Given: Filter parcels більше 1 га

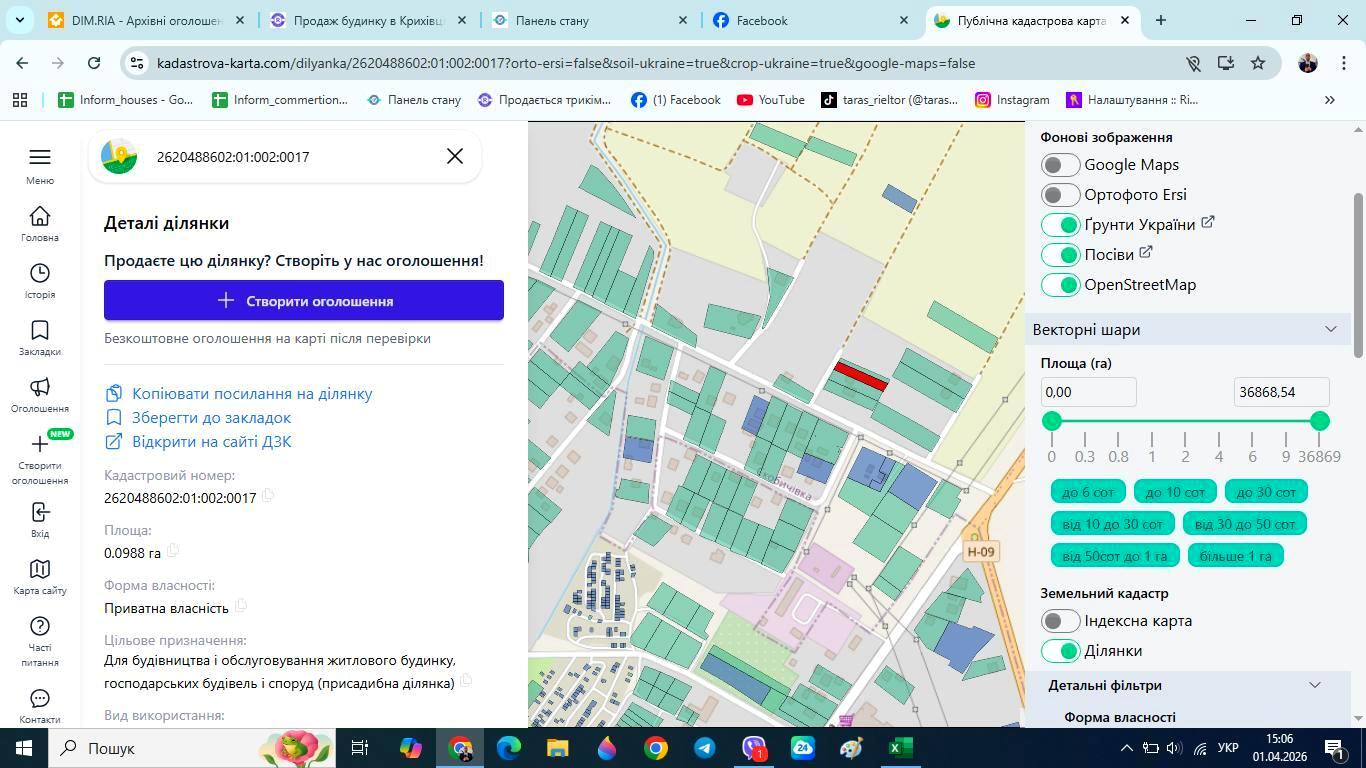Looking at the screenshot, I should click(x=1235, y=555).
